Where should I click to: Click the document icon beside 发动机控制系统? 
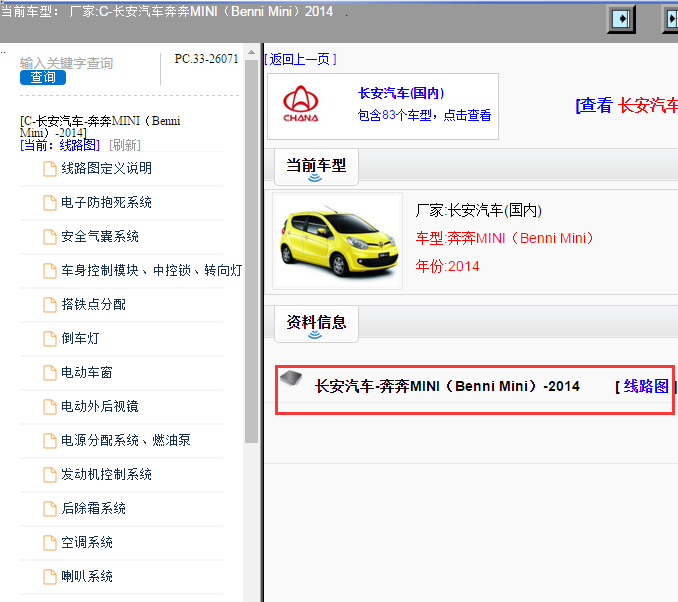point(50,475)
